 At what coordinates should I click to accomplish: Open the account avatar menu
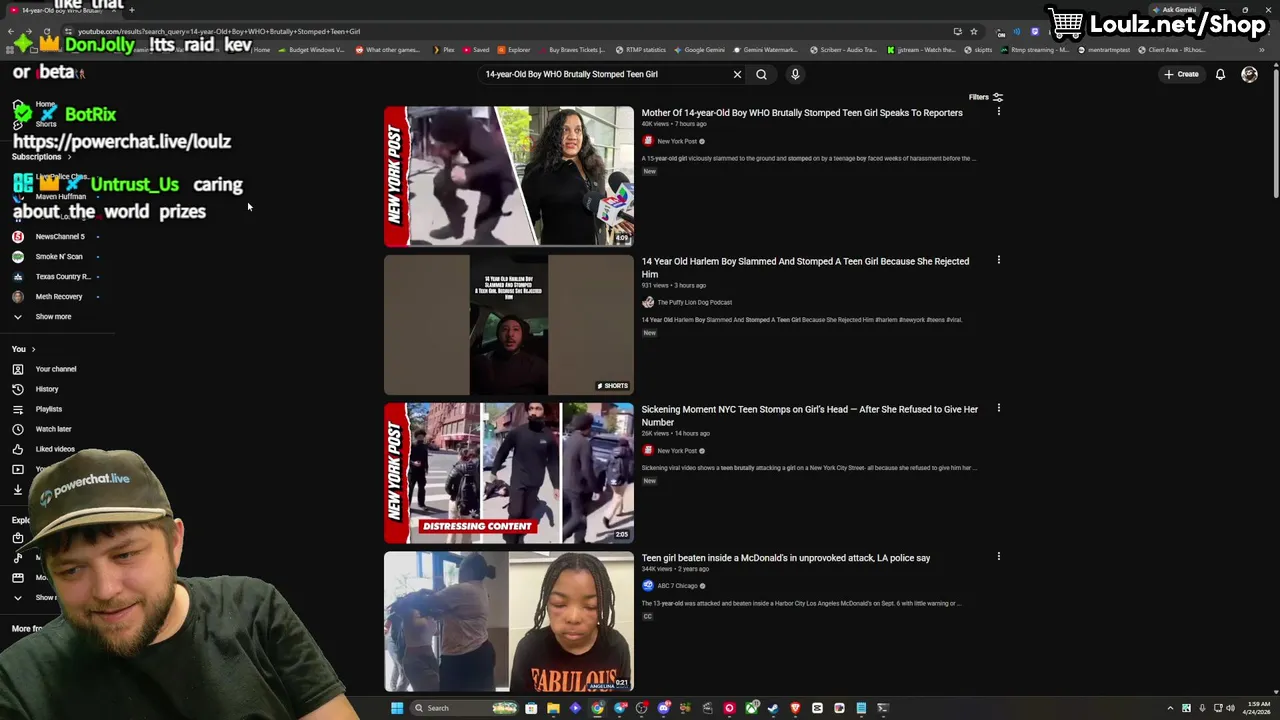(x=1249, y=74)
